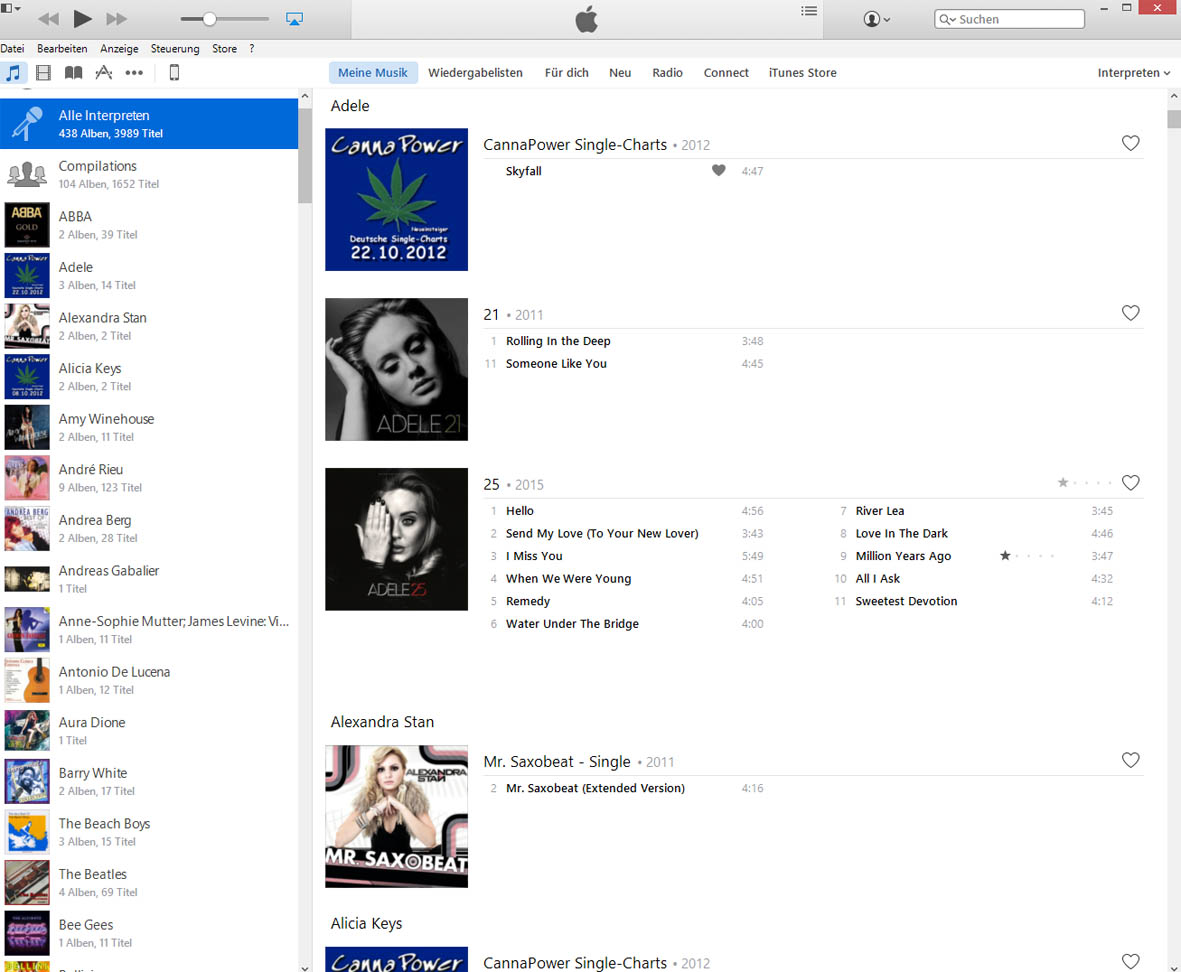Open the iTunes Store tab
Viewport: 1181px width, 972px height.
tap(802, 72)
